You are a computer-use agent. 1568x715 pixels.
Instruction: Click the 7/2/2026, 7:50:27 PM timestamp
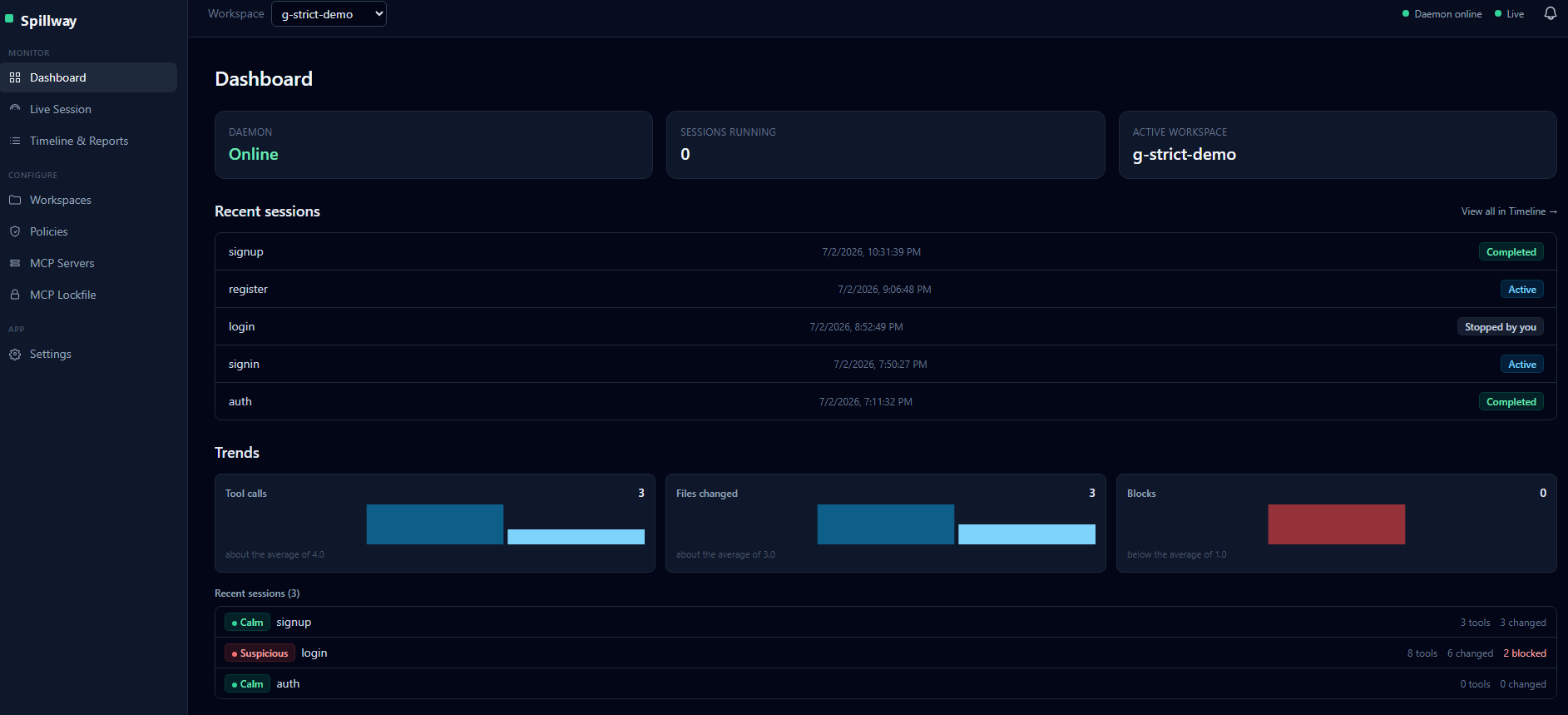pyautogui.click(x=880, y=365)
